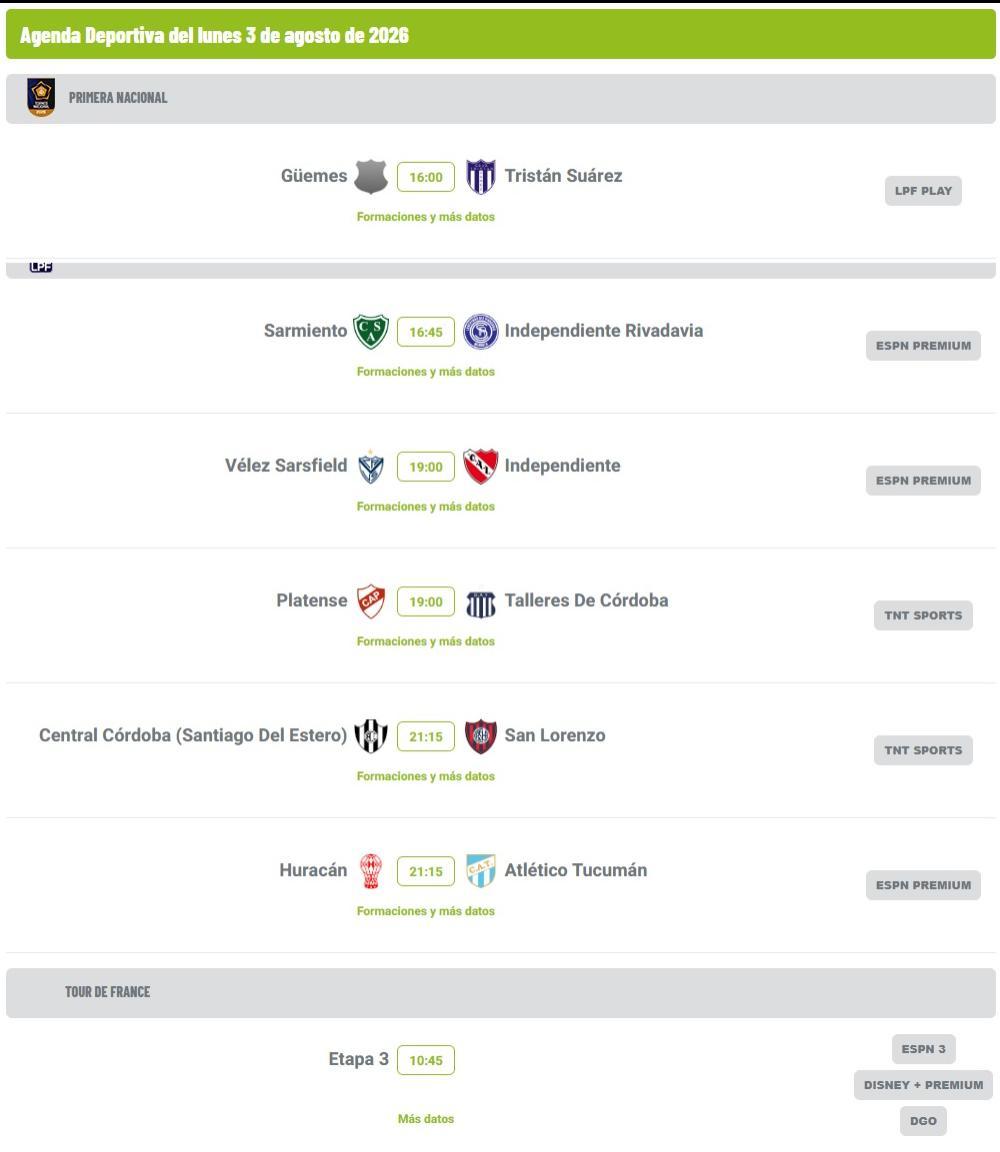
Task: Open Formaciones y más datos for Güemes match
Action: [x=425, y=217]
